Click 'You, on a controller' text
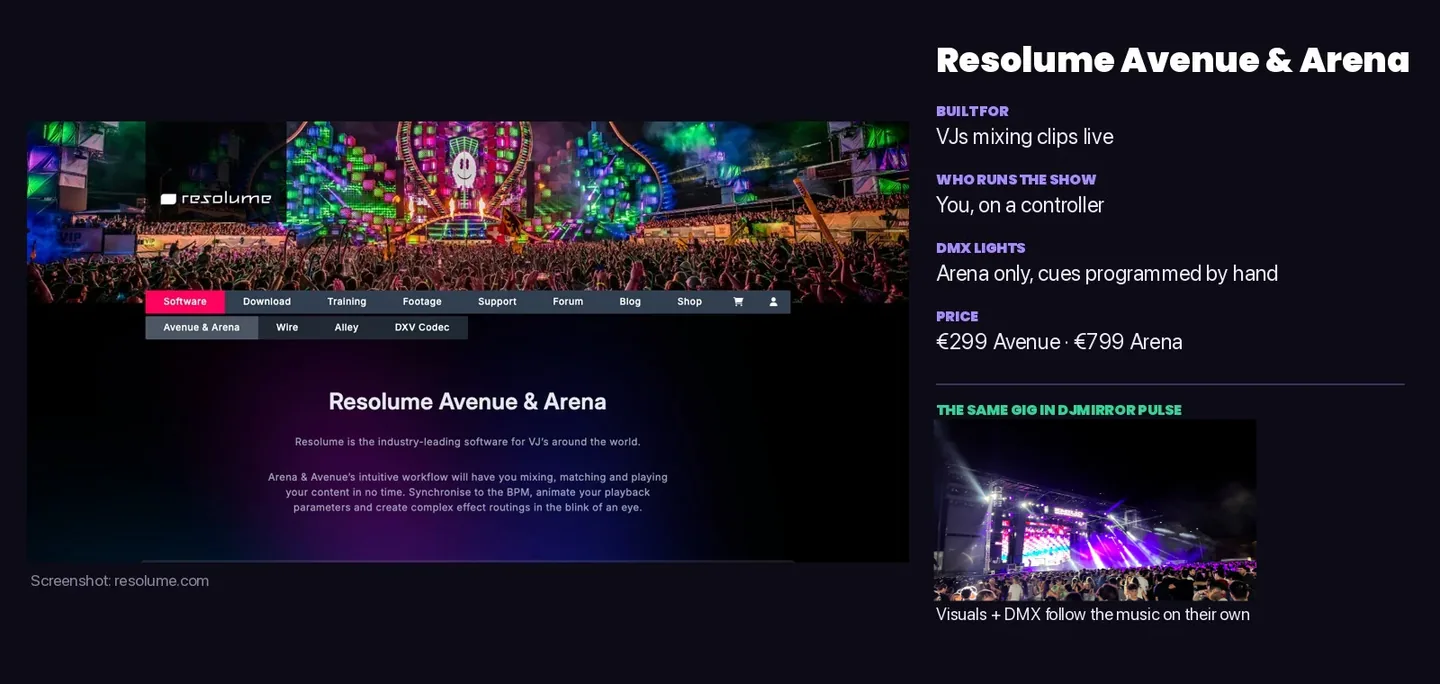This screenshot has height=684, width=1440. [1020, 205]
